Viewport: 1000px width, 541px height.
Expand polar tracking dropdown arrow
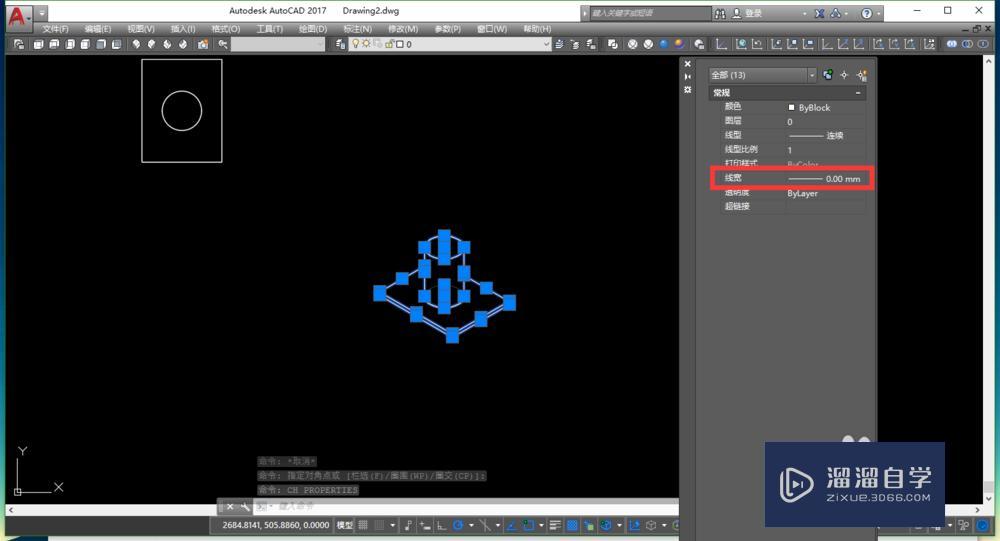tap(471, 525)
